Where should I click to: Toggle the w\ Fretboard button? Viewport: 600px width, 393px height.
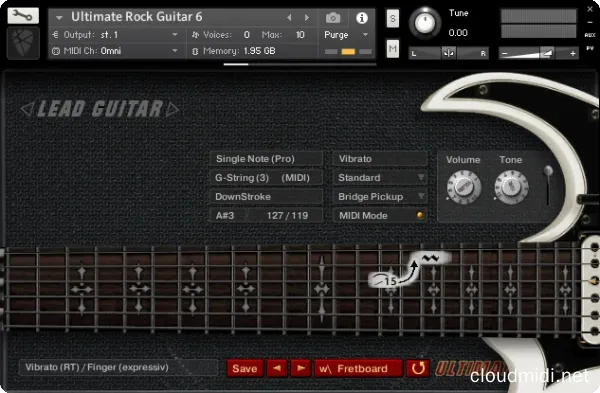pyautogui.click(x=358, y=369)
